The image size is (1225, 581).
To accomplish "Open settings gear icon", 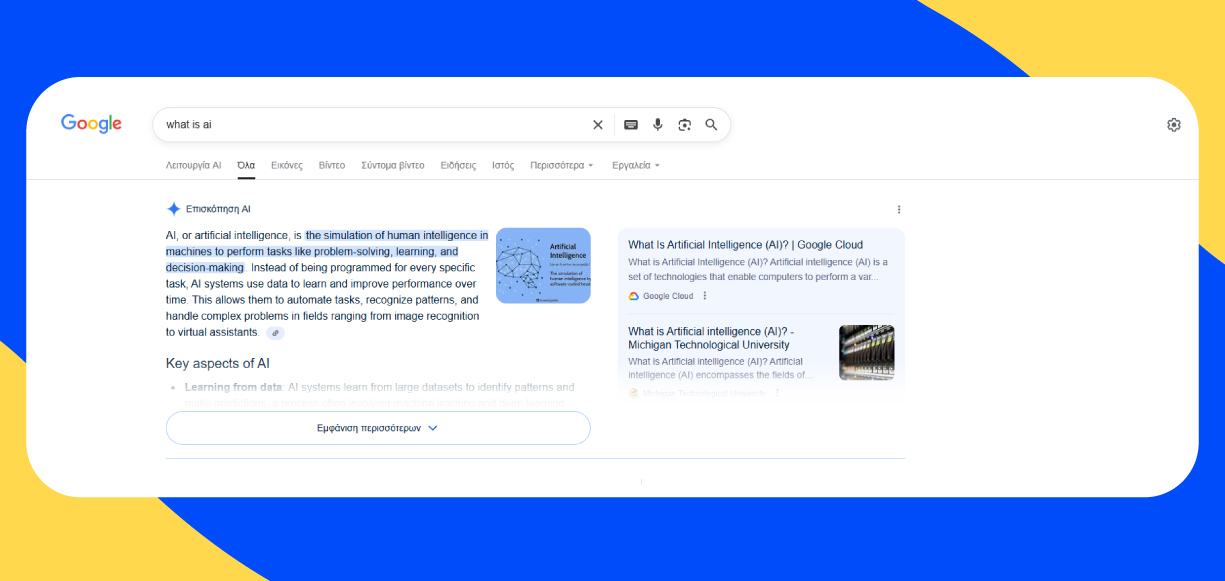I will pyautogui.click(x=1174, y=125).
